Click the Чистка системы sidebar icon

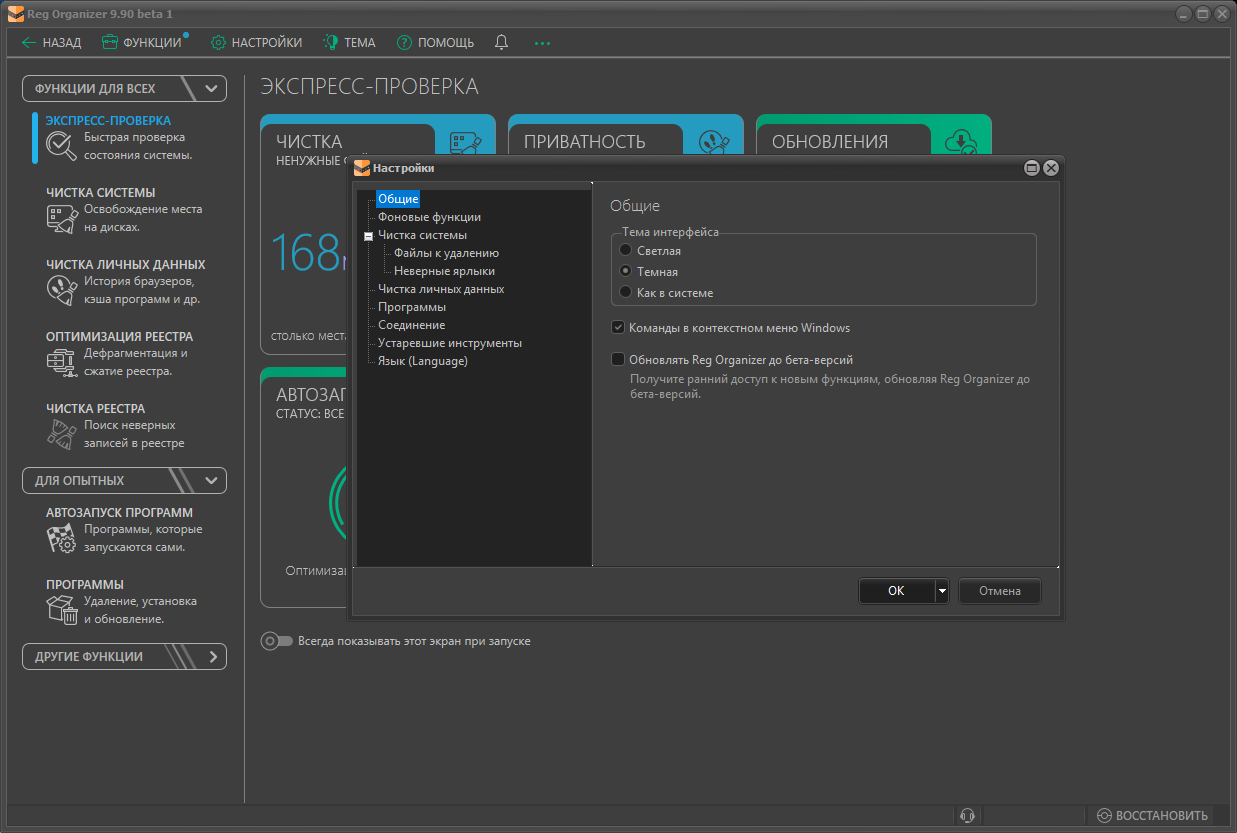coord(62,218)
